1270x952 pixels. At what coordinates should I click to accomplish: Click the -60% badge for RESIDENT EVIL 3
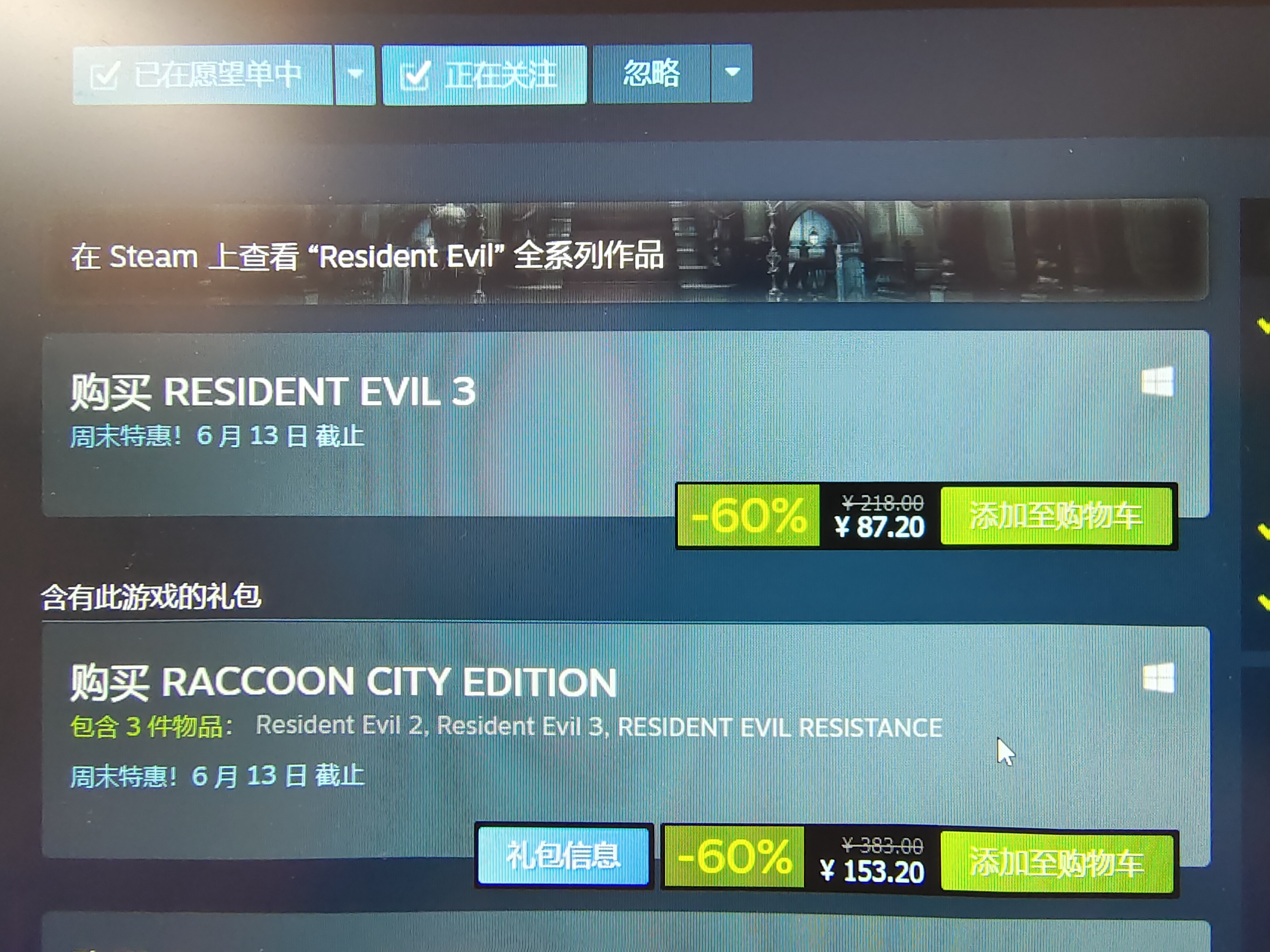[748, 515]
